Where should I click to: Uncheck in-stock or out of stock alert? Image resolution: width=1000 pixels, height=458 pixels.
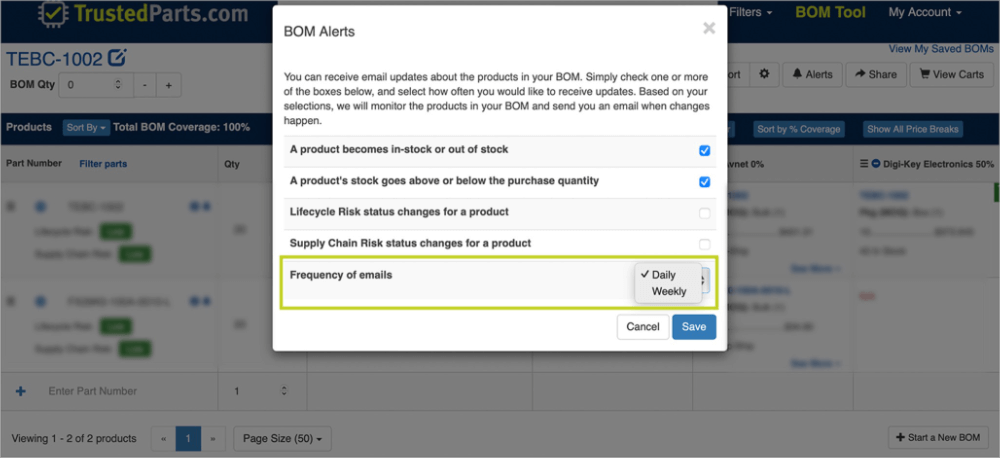pos(705,151)
